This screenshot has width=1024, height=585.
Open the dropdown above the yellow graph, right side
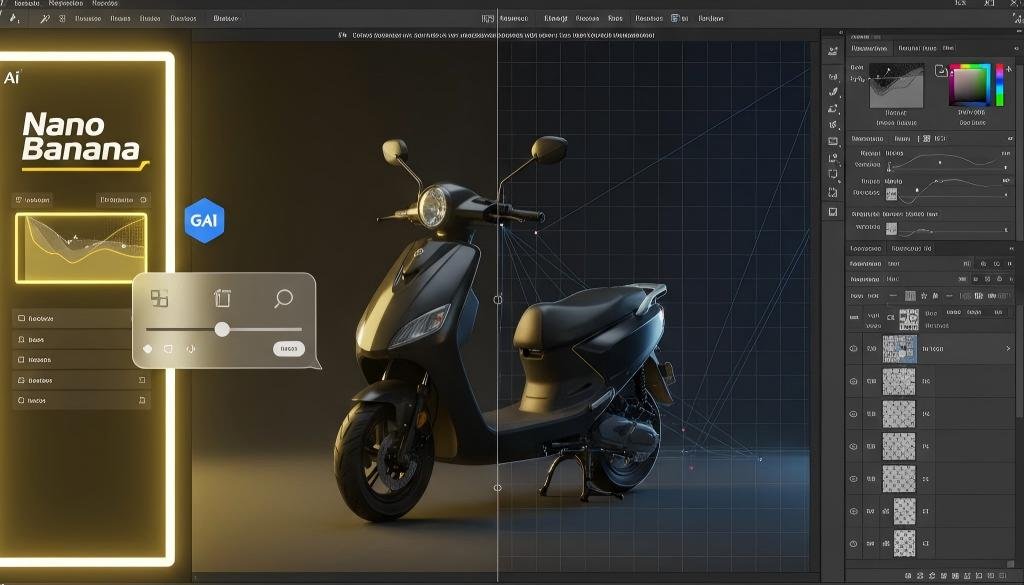coord(123,200)
